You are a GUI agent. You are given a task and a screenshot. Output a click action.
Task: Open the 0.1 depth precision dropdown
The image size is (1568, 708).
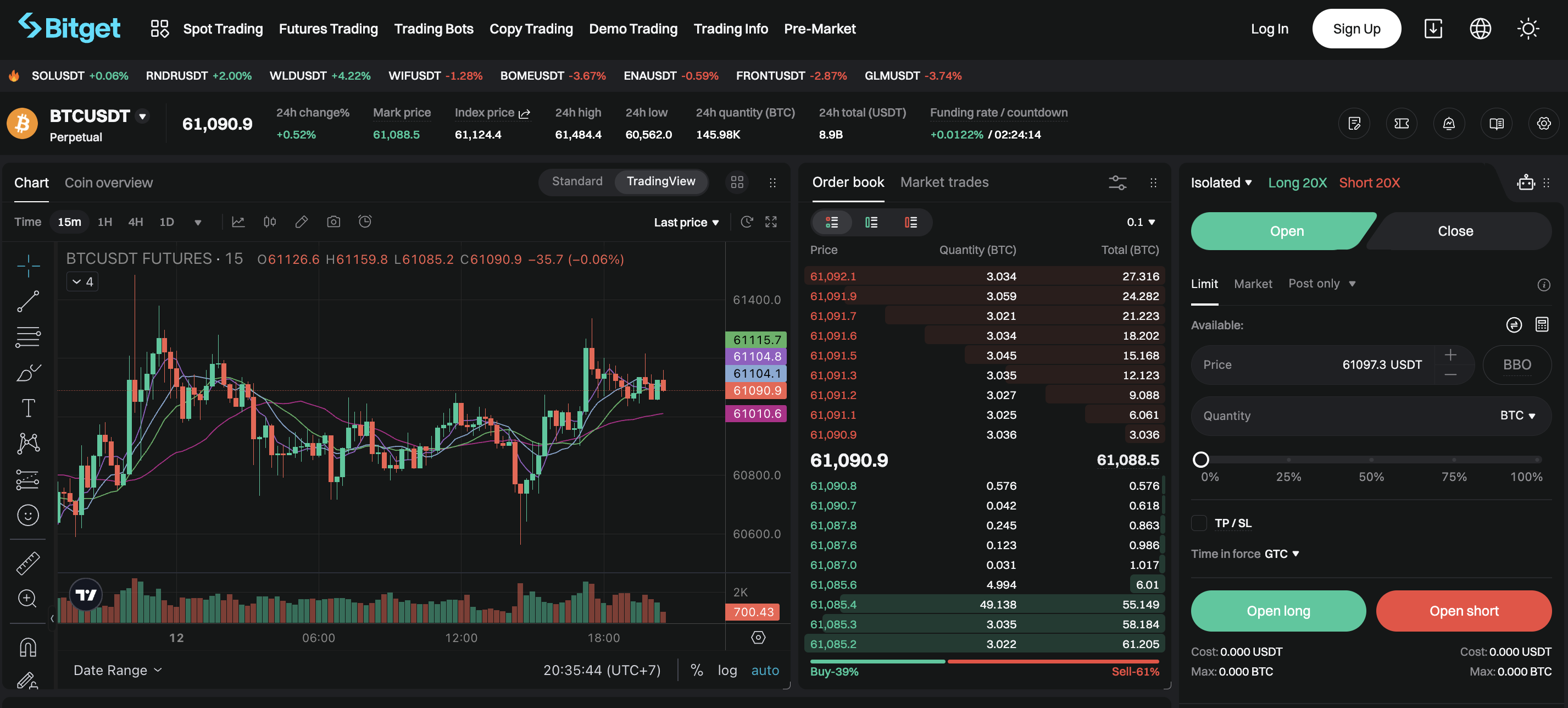coord(1140,222)
